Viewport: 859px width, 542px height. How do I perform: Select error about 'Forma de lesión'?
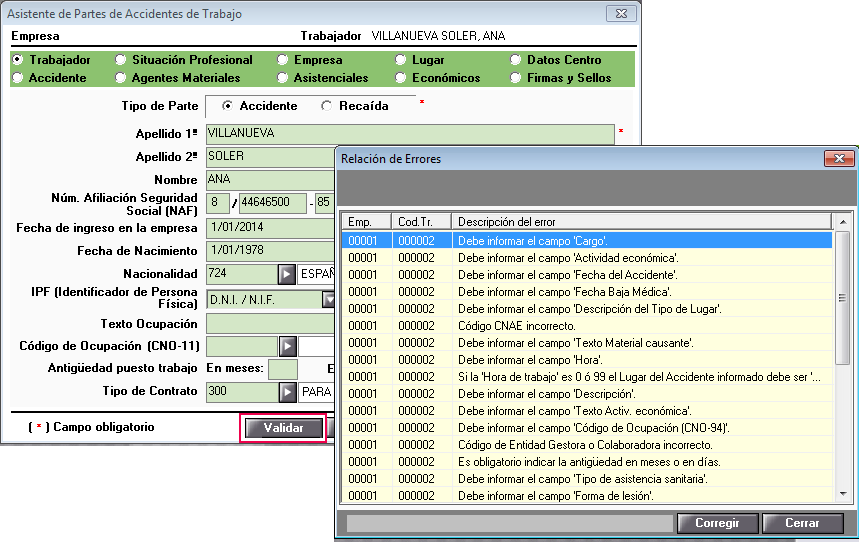click(587, 495)
